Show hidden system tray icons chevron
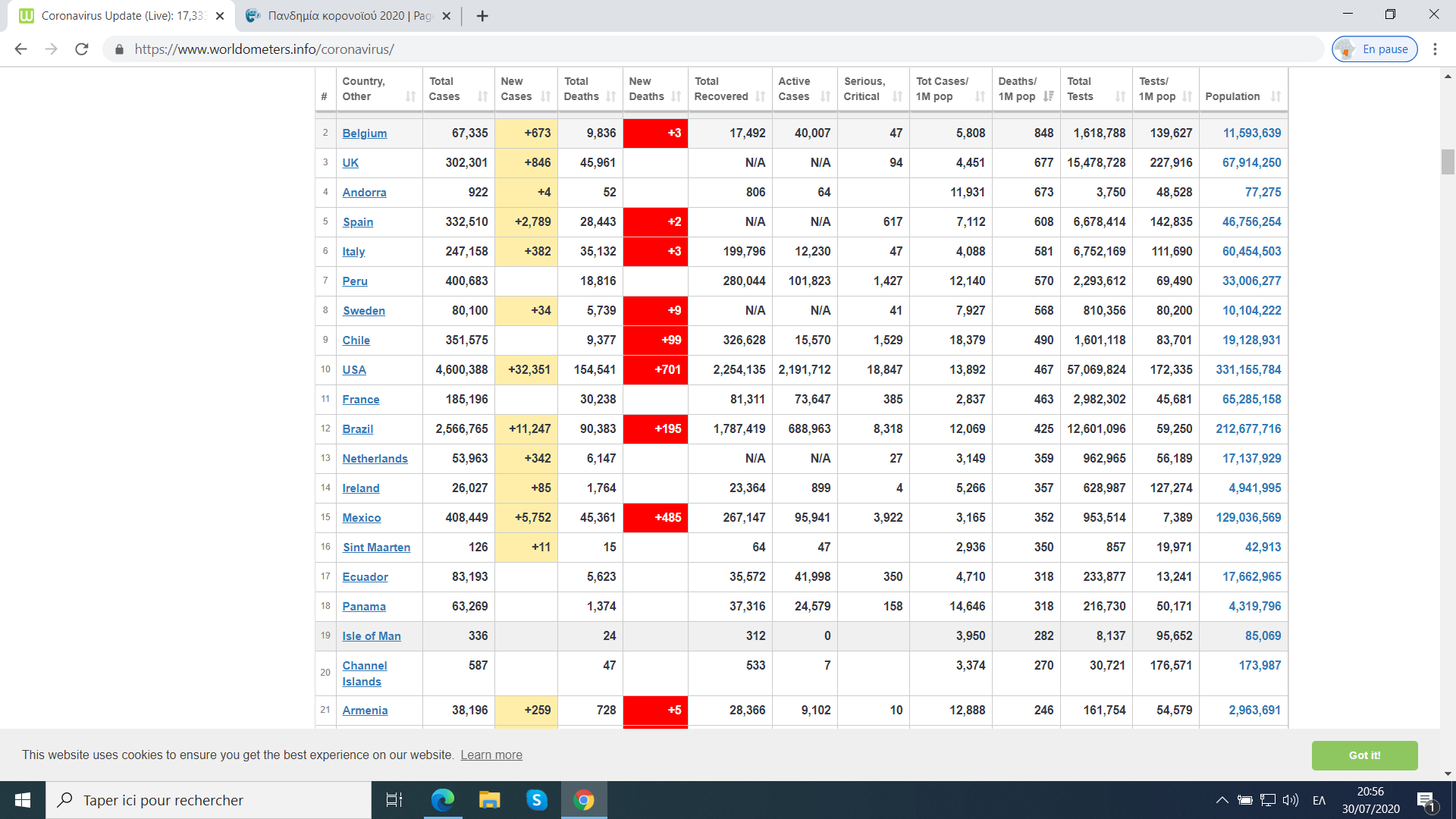Screen dimensions: 1456x819 [x=1222, y=800]
